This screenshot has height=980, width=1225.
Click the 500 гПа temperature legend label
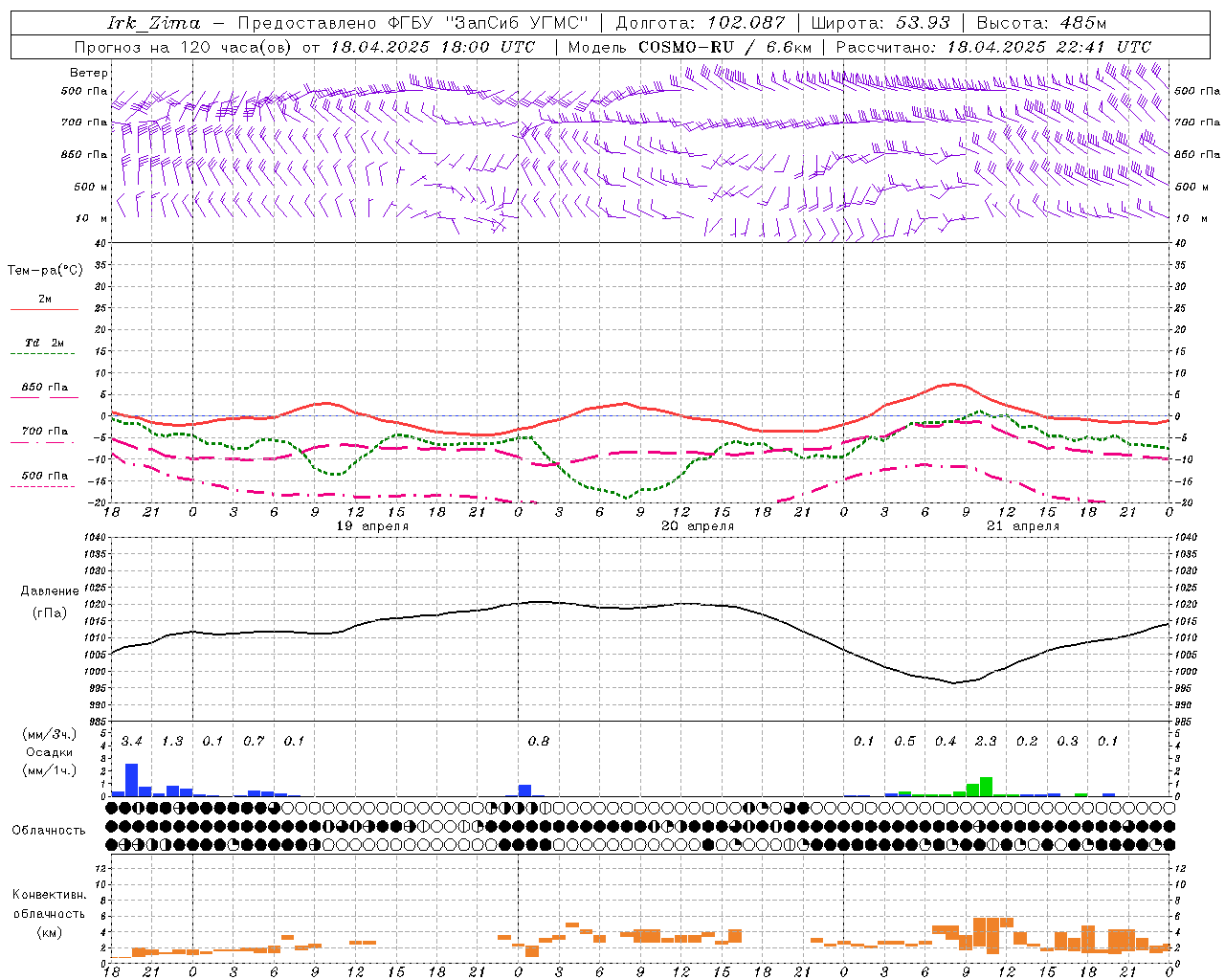point(45,476)
